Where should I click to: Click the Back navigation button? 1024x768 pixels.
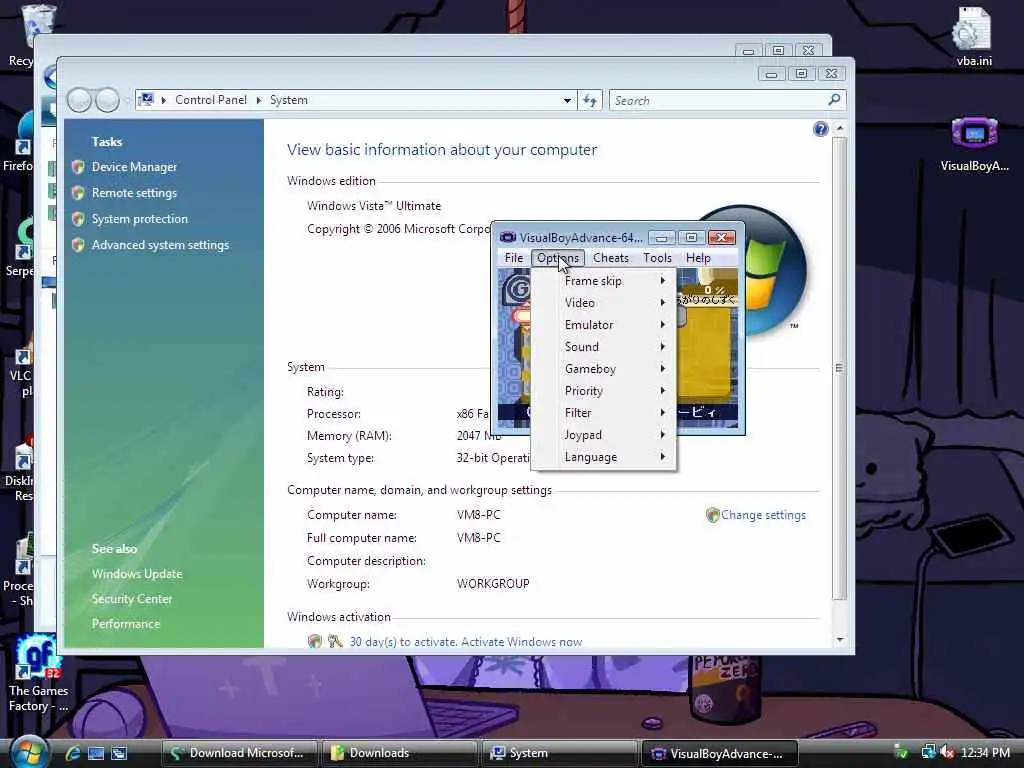point(79,101)
